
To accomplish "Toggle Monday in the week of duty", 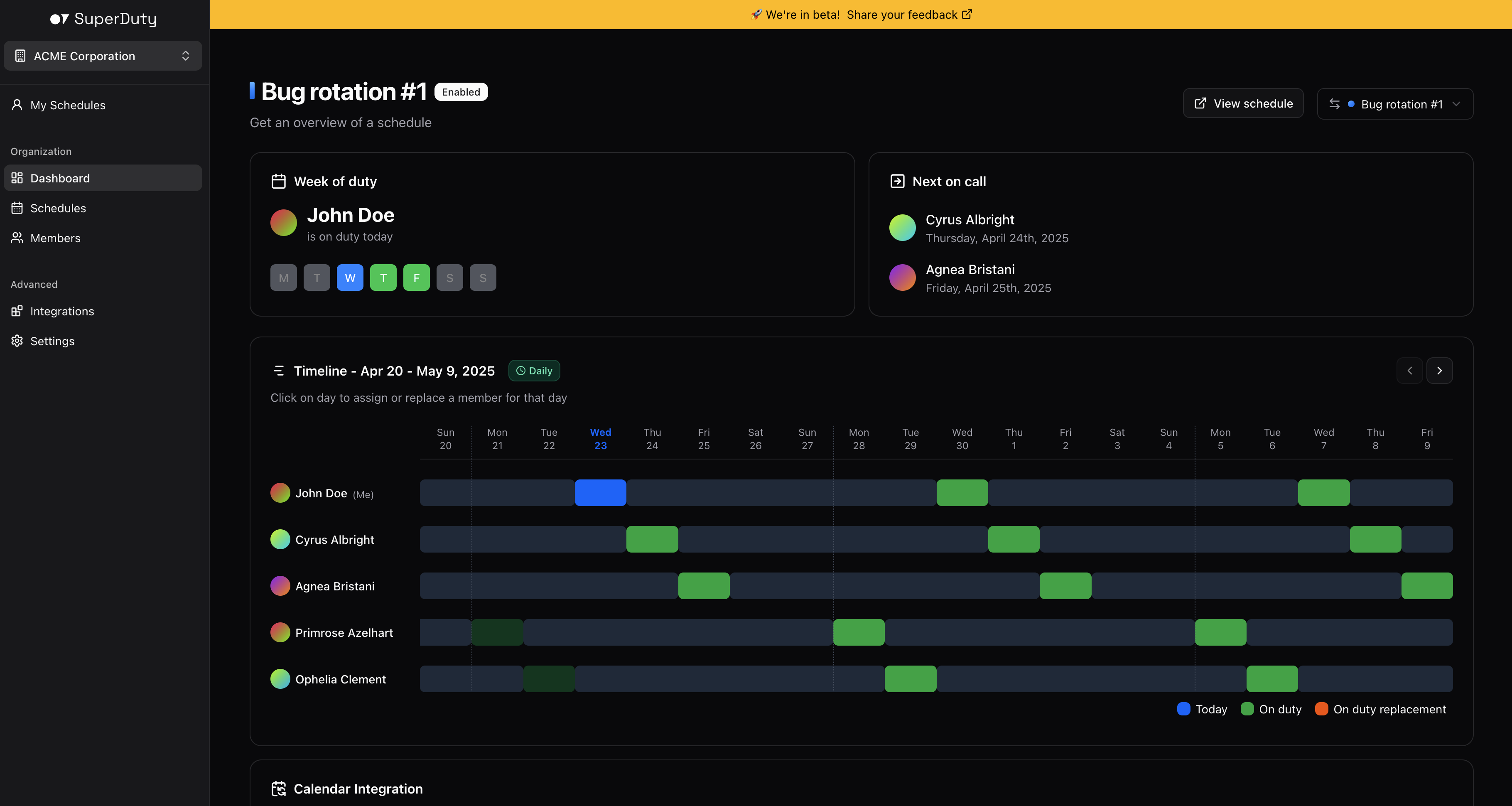I will pyautogui.click(x=283, y=278).
